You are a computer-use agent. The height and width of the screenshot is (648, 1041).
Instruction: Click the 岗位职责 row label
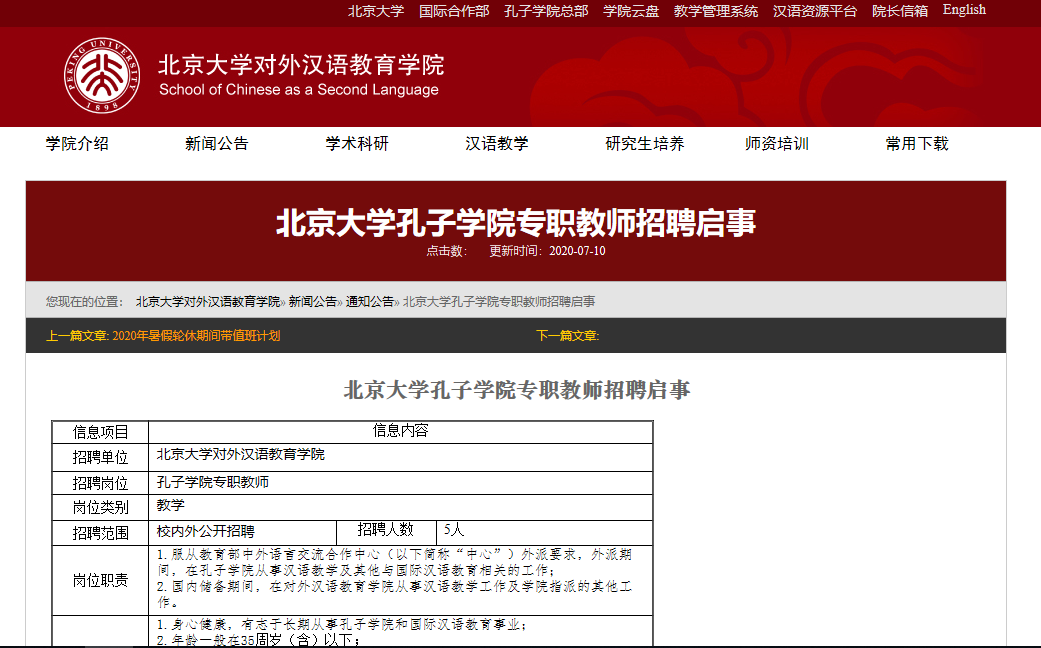[100, 581]
